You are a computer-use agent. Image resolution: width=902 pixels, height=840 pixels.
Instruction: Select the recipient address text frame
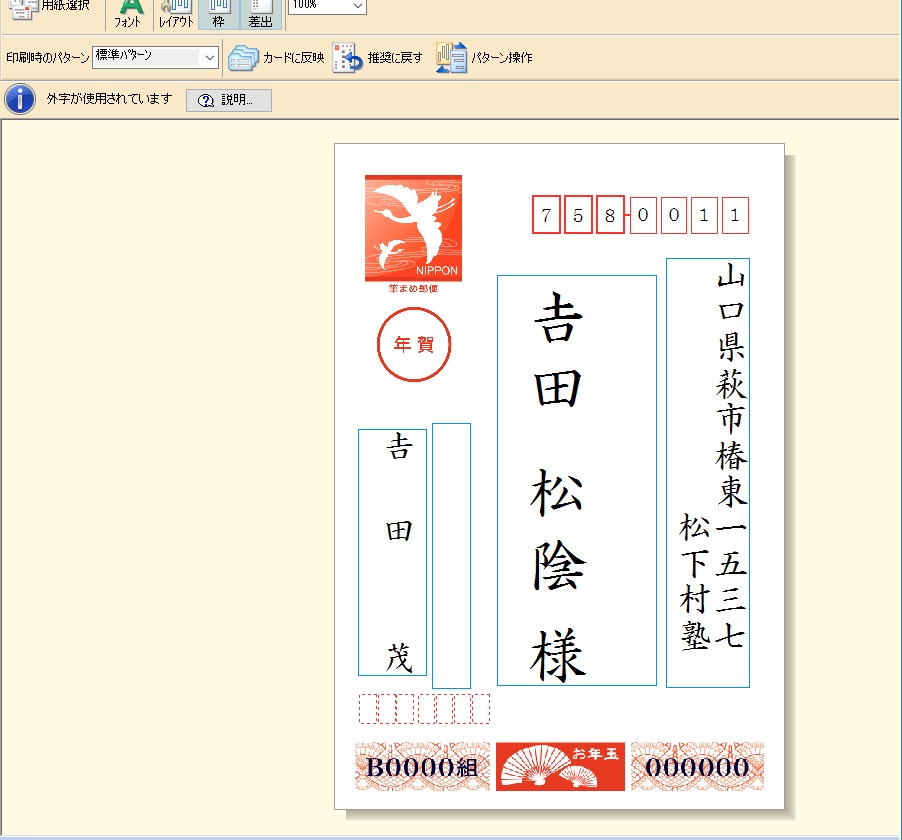coord(708,472)
